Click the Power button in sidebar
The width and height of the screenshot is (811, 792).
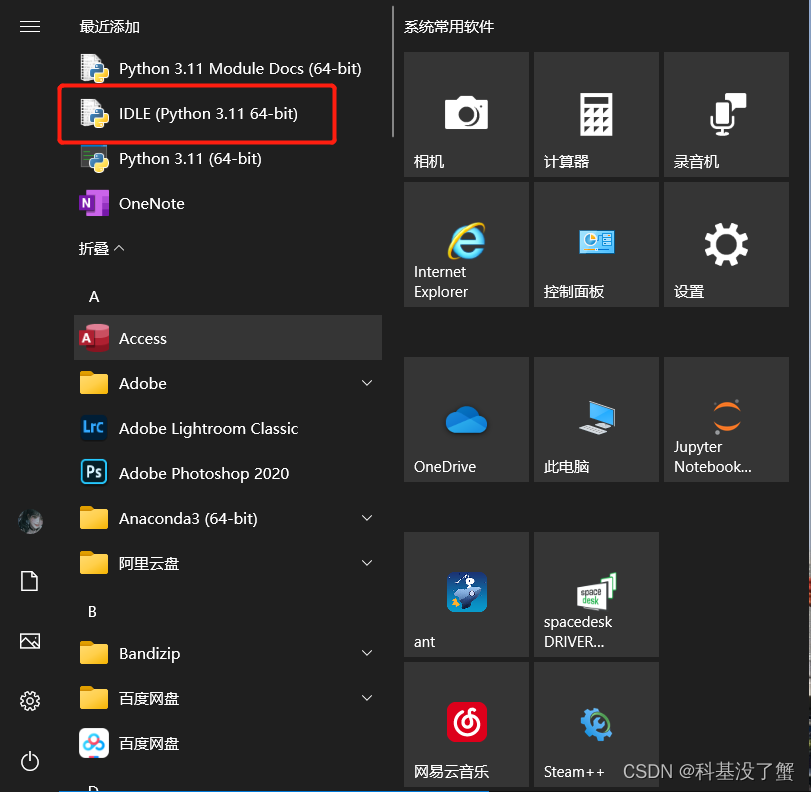click(x=29, y=761)
